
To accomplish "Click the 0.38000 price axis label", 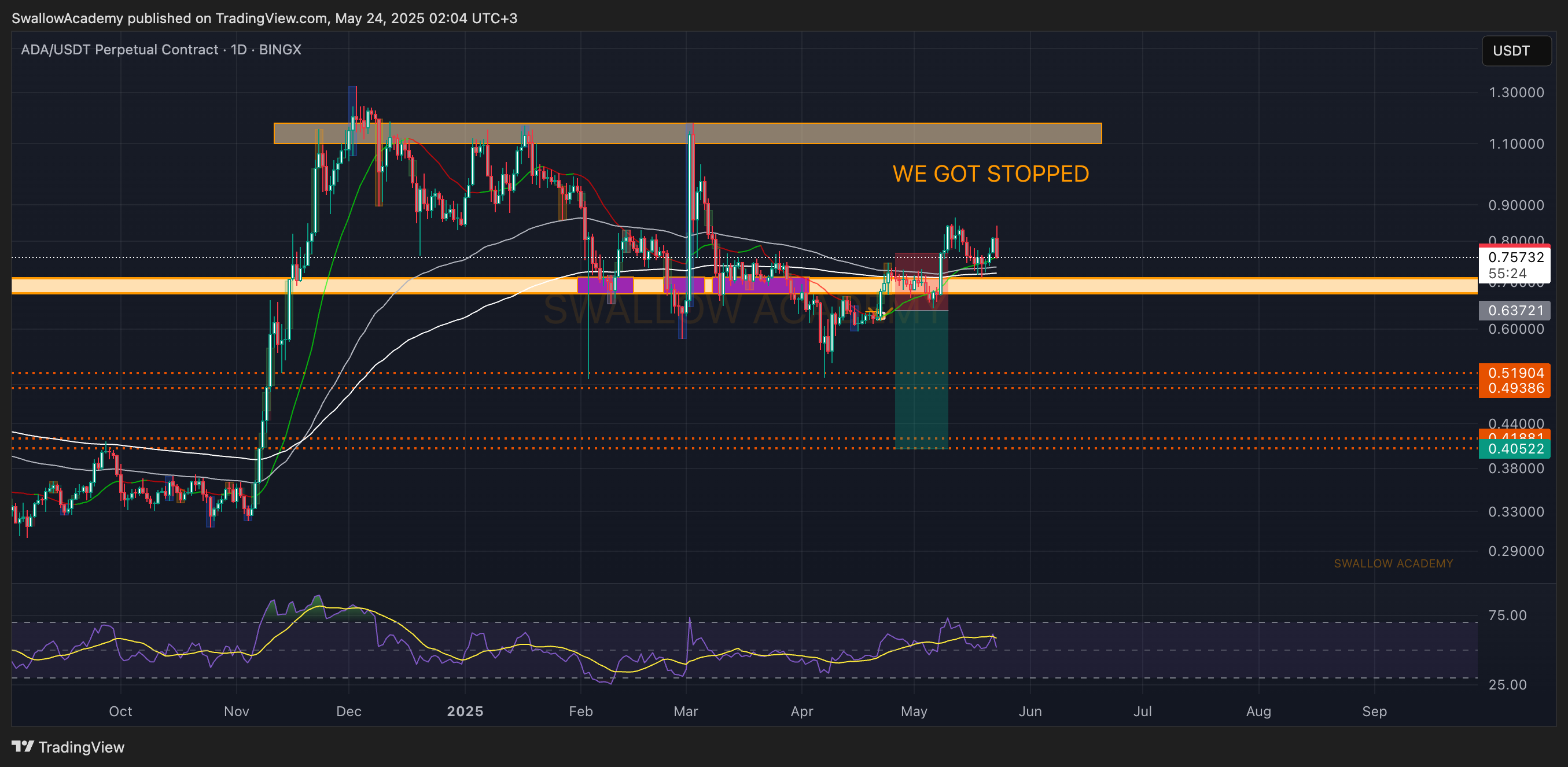I will pos(1516,469).
